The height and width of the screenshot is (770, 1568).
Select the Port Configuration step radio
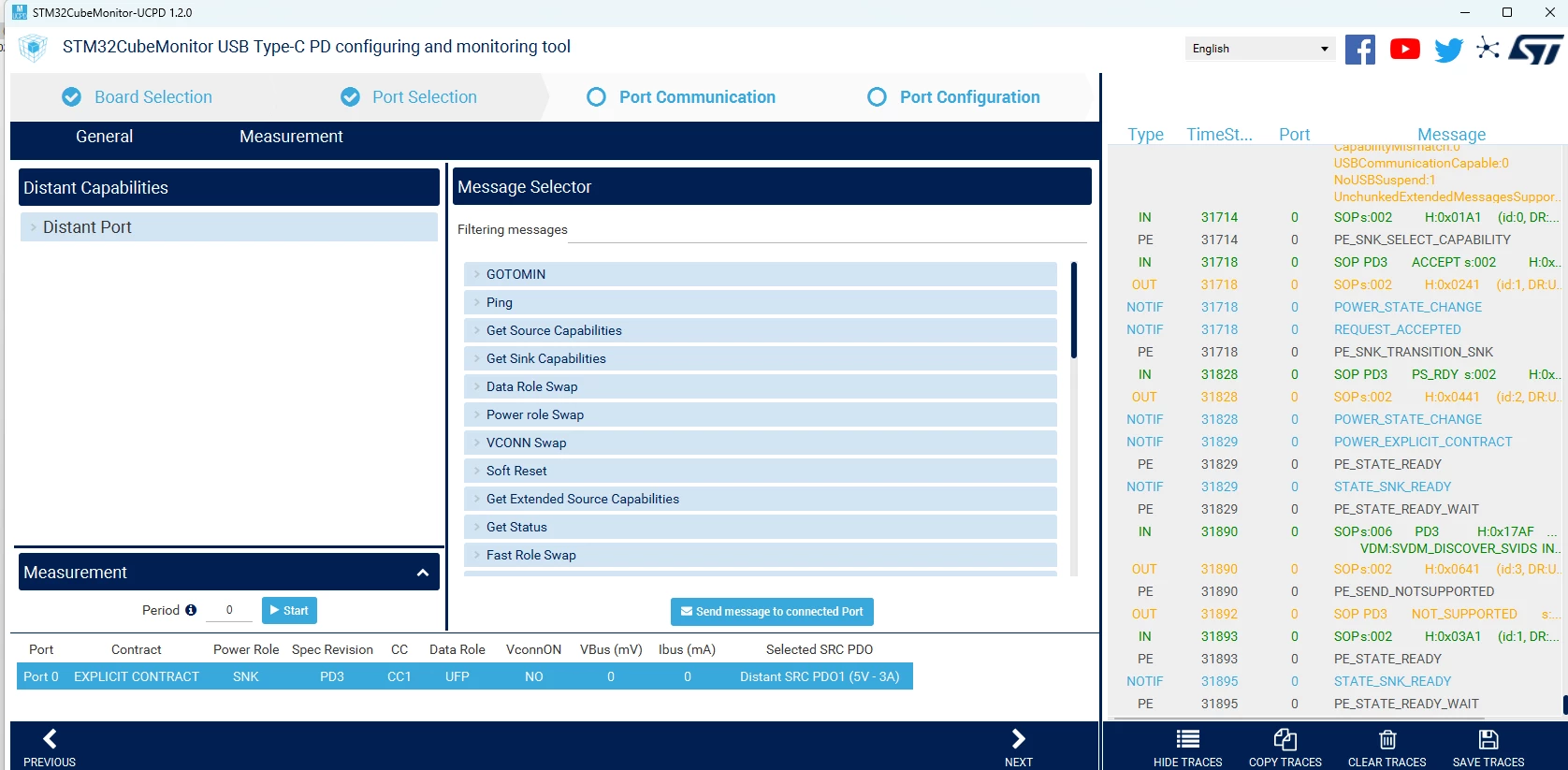pos(877,97)
